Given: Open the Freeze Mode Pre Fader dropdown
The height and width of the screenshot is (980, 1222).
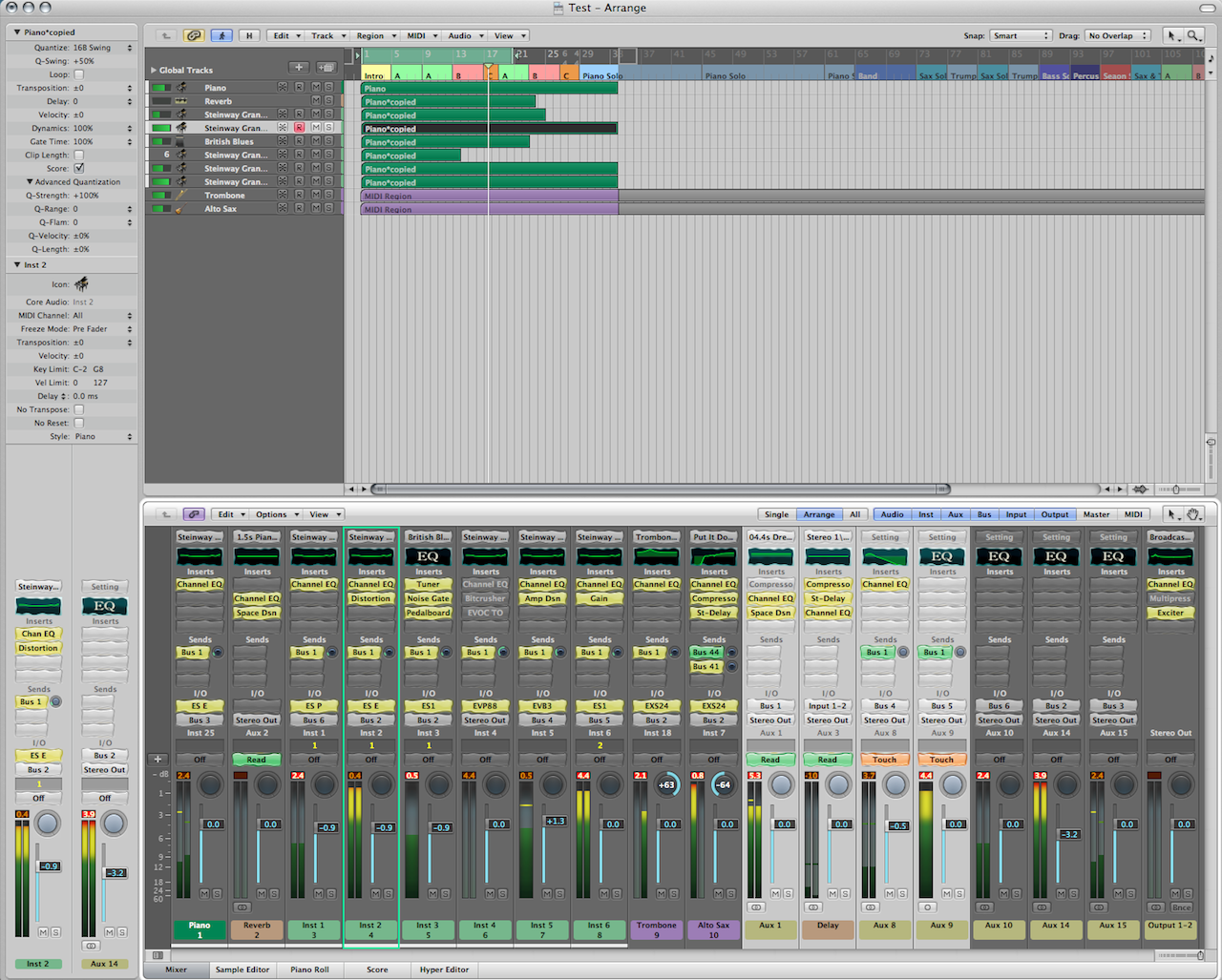Looking at the screenshot, I should coord(102,328).
